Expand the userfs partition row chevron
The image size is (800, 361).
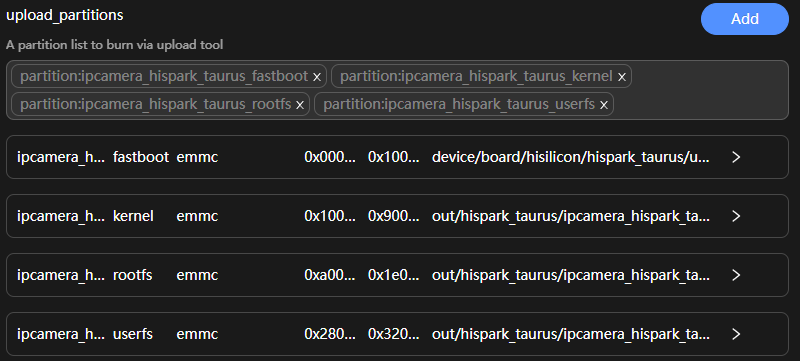[x=736, y=334]
